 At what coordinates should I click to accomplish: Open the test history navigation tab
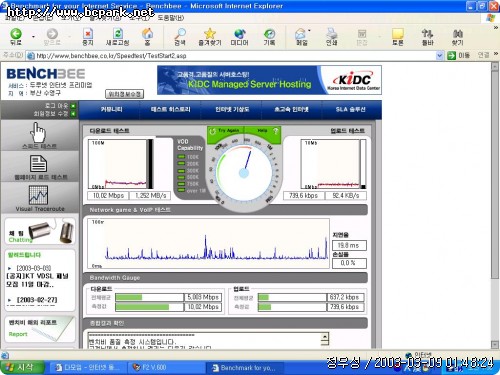pos(170,109)
